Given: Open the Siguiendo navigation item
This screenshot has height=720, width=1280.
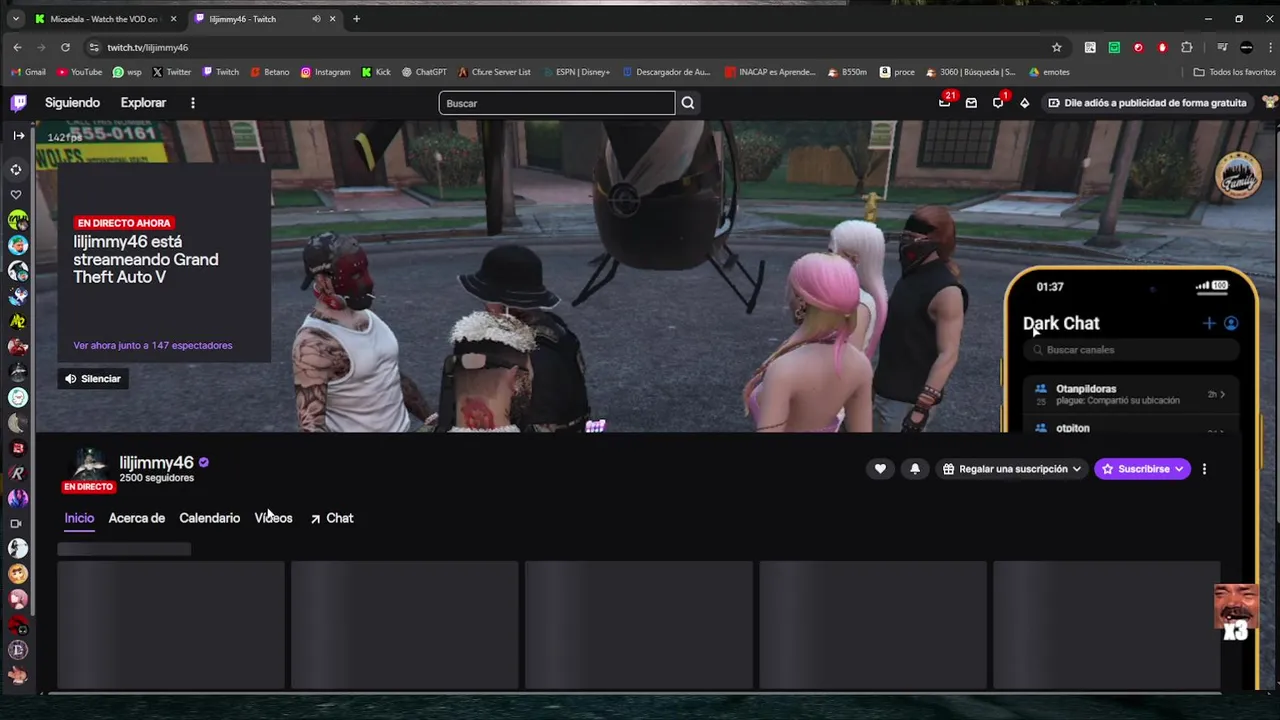Looking at the screenshot, I should [72, 103].
